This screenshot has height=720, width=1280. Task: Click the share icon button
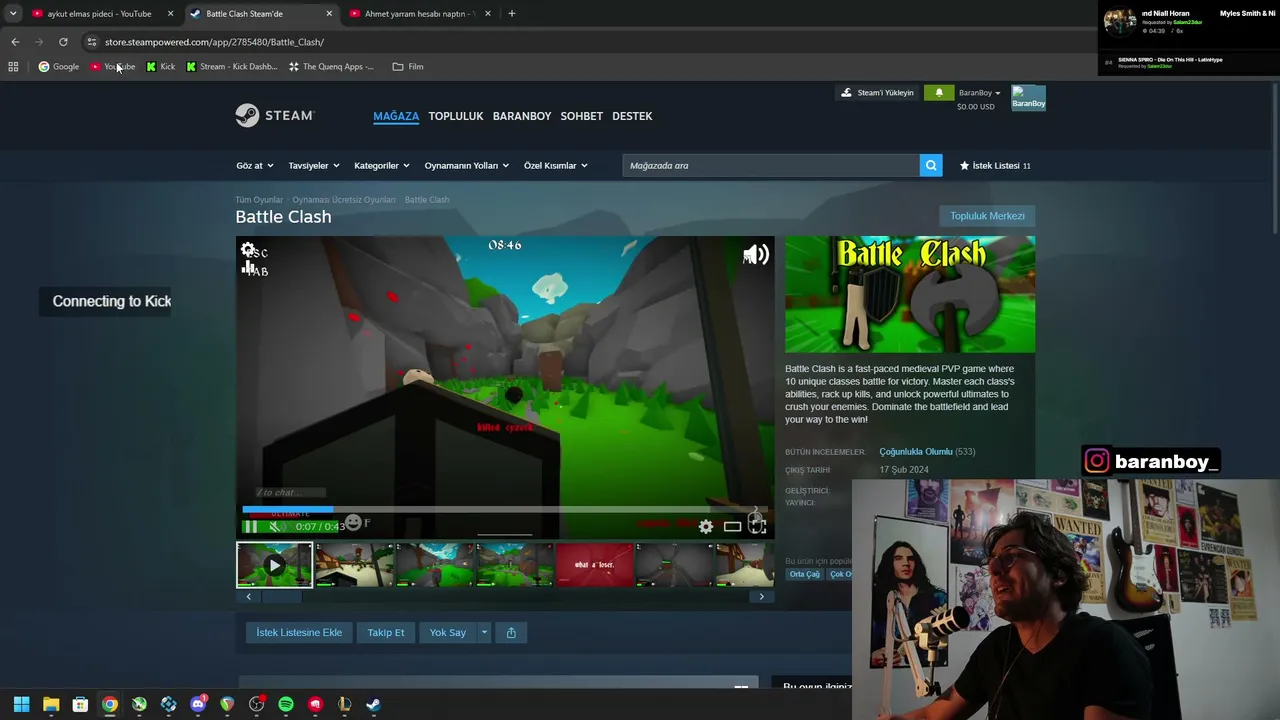[x=511, y=633]
